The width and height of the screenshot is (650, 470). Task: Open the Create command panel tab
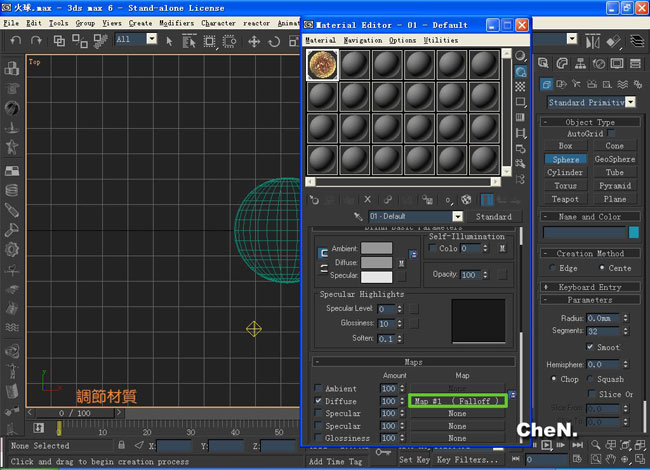pyautogui.click(x=543, y=63)
